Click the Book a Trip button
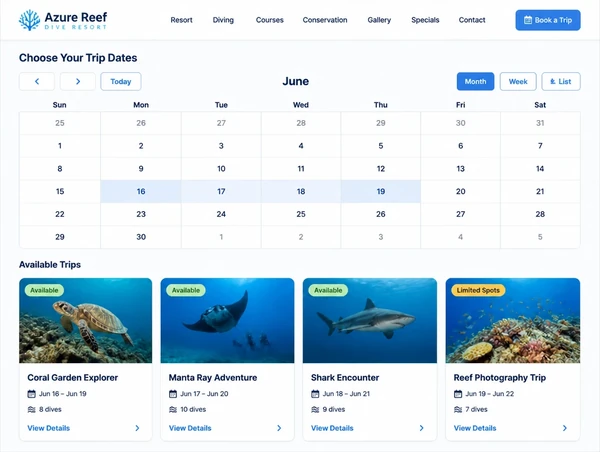The image size is (600, 452). 548,20
